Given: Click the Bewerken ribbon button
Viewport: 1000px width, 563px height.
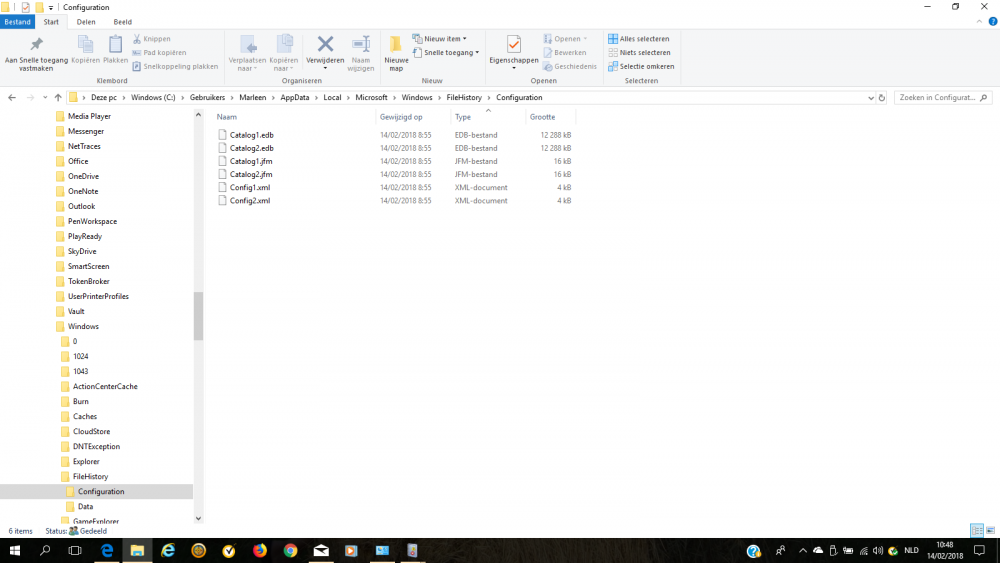Looking at the screenshot, I should click(564, 53).
